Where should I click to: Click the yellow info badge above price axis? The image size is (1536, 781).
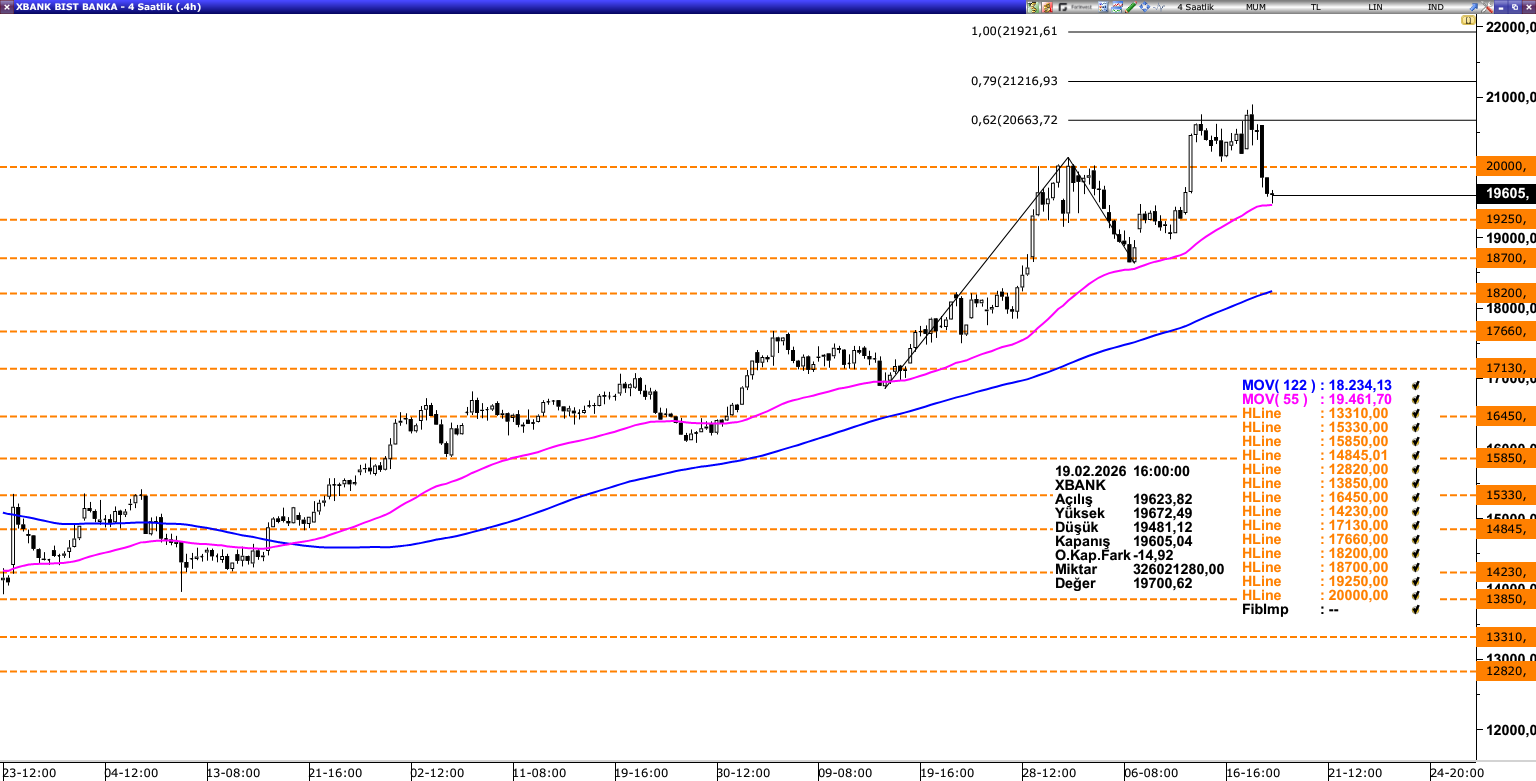(1467, 20)
